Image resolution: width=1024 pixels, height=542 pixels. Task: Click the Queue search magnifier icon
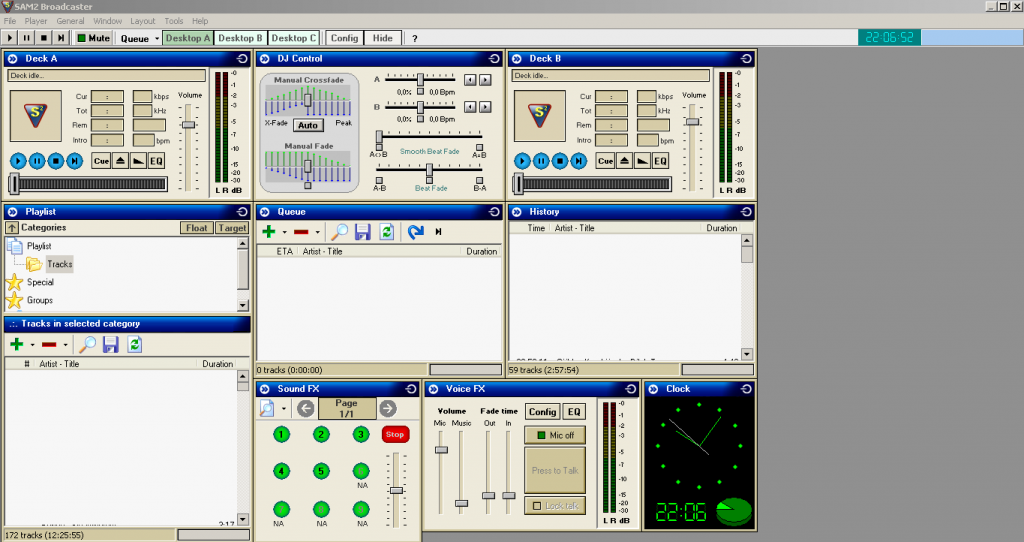pyautogui.click(x=340, y=232)
